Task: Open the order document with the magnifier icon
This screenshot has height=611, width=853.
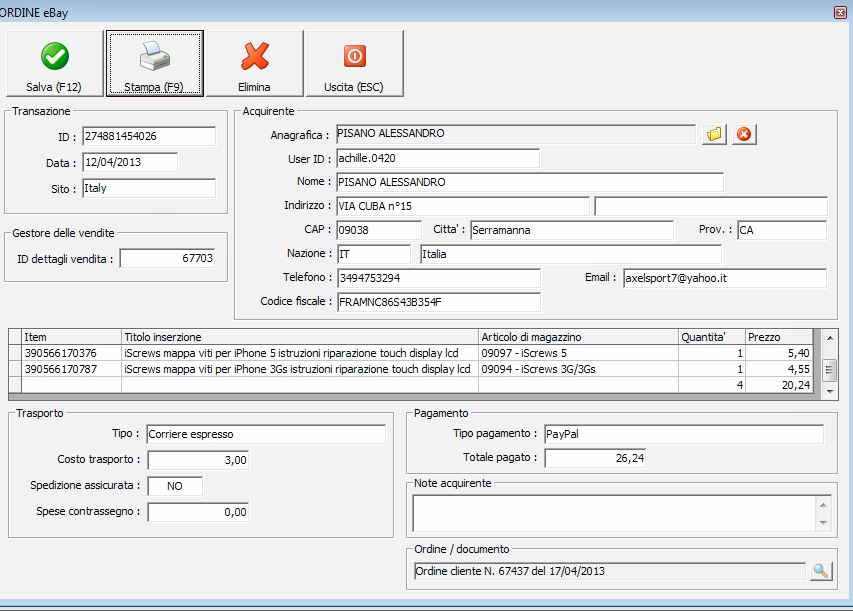Action: click(821, 571)
